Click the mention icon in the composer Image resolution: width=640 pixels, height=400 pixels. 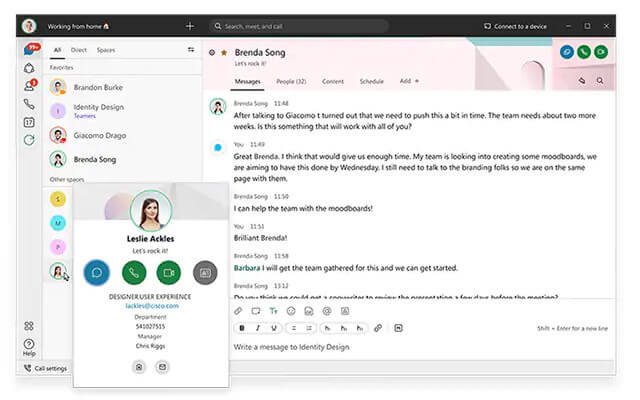[x=327, y=311]
